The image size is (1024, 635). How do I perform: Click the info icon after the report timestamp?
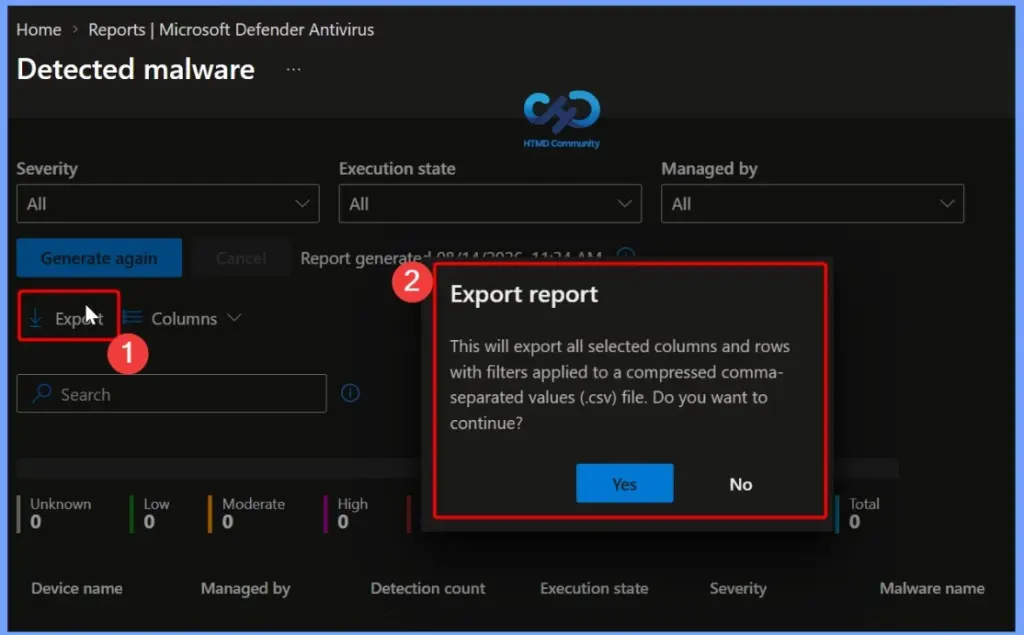(626, 254)
